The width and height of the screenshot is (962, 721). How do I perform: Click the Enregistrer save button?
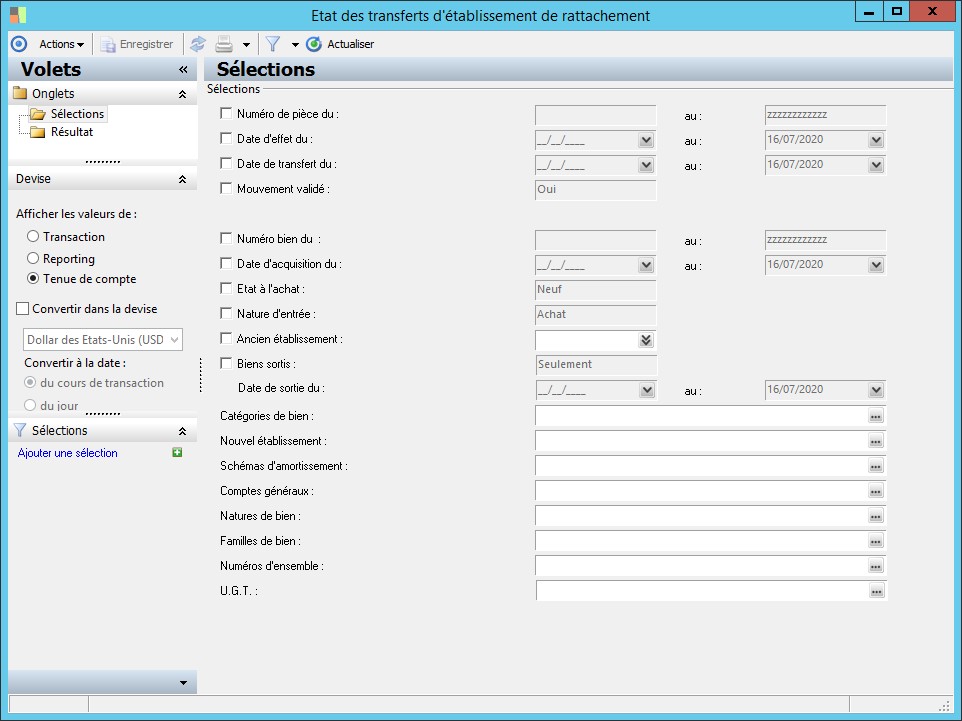click(137, 44)
